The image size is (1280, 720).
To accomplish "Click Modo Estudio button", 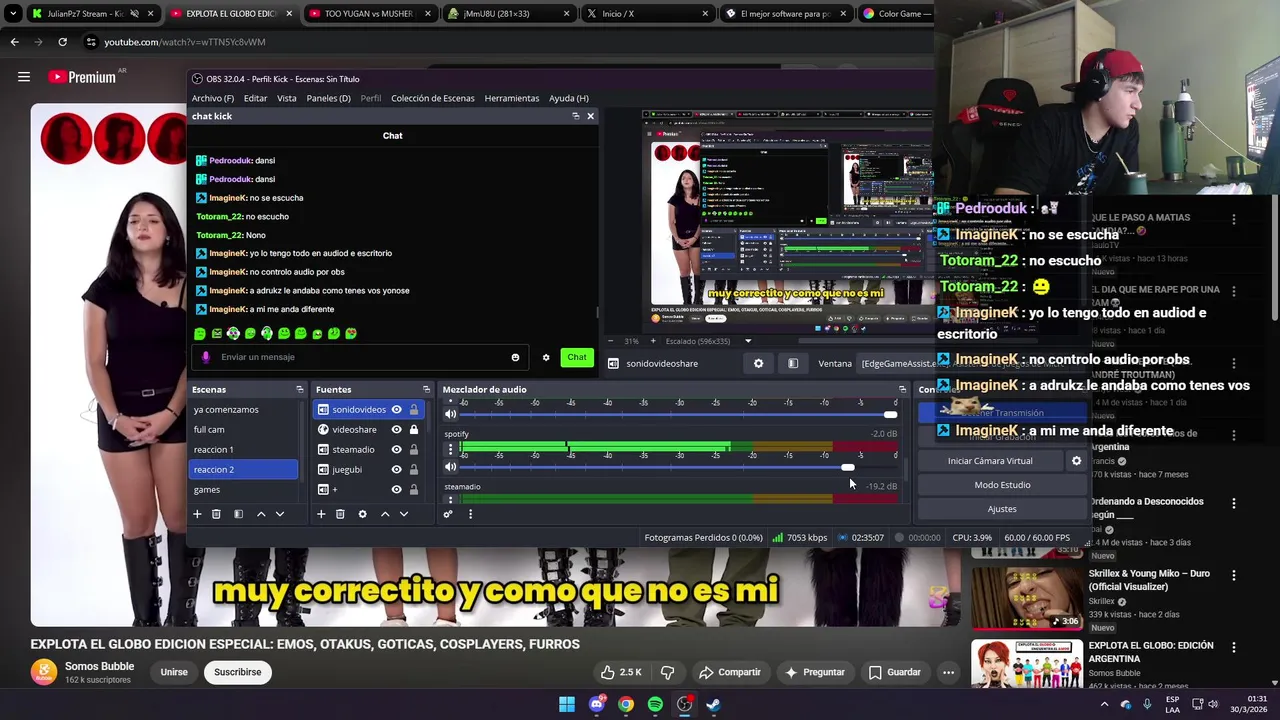I will point(1002,485).
